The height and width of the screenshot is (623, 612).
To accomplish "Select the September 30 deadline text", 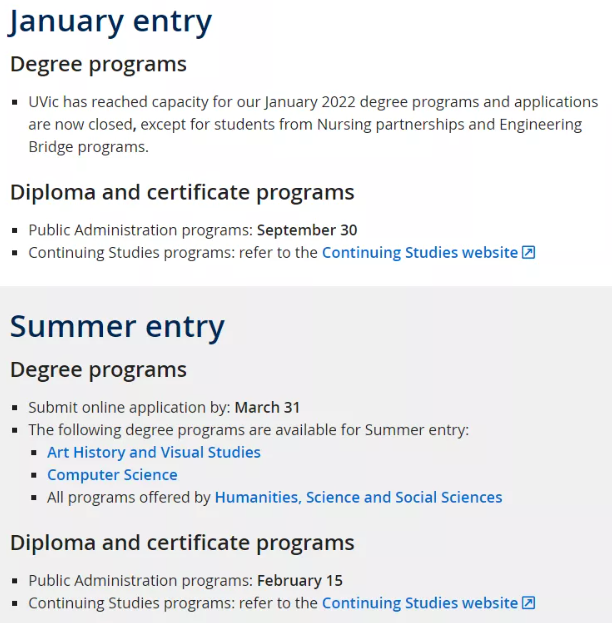I will point(307,230).
